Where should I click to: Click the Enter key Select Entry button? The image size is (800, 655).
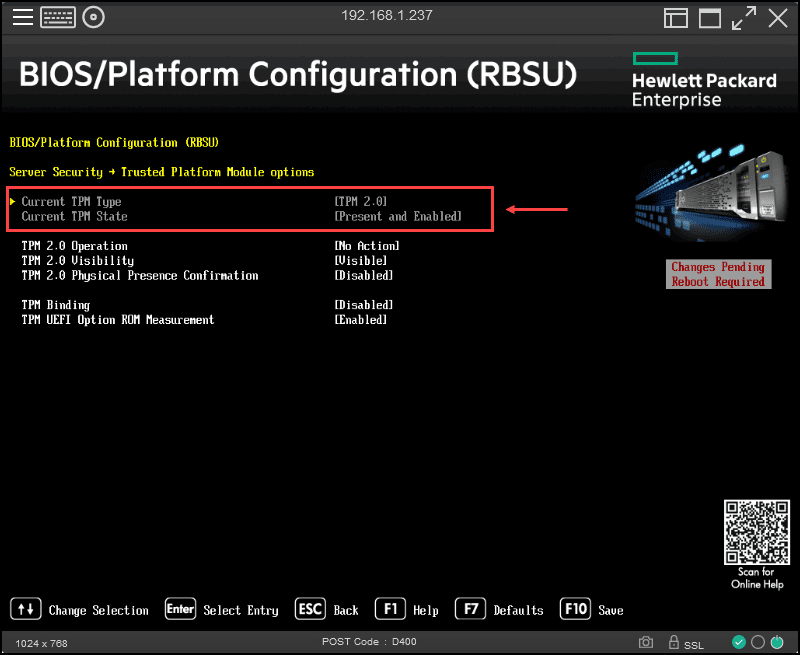tap(180, 609)
